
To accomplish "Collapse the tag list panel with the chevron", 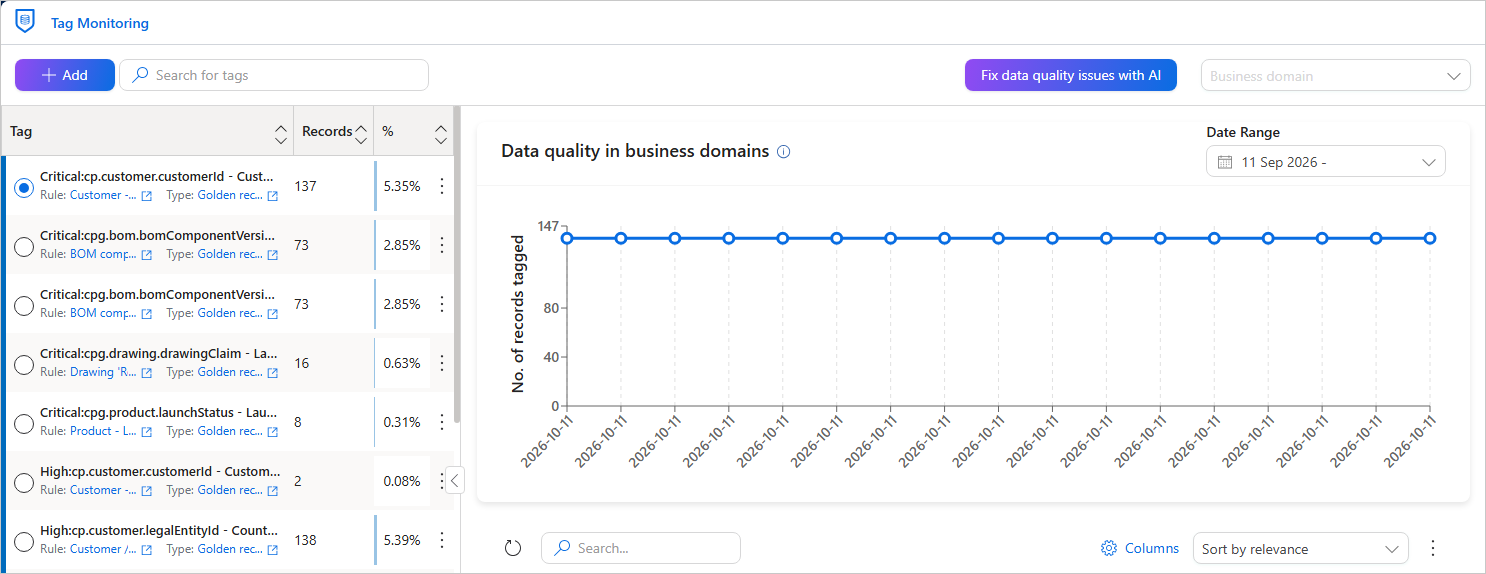I will pos(455,481).
